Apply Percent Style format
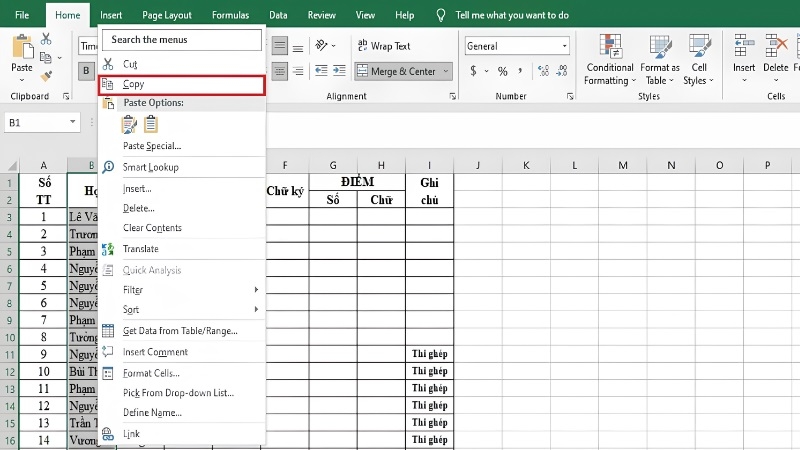Image resolution: width=800 pixels, height=450 pixels. coord(503,71)
